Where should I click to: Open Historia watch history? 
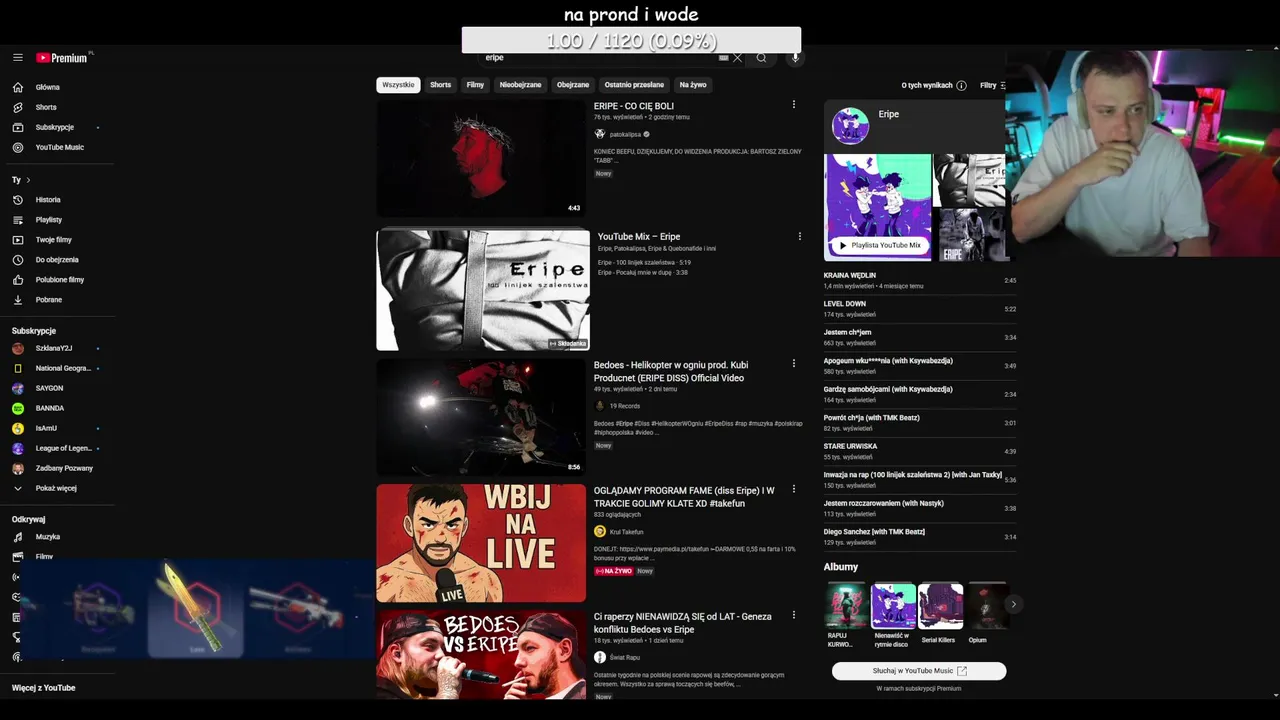(x=48, y=200)
